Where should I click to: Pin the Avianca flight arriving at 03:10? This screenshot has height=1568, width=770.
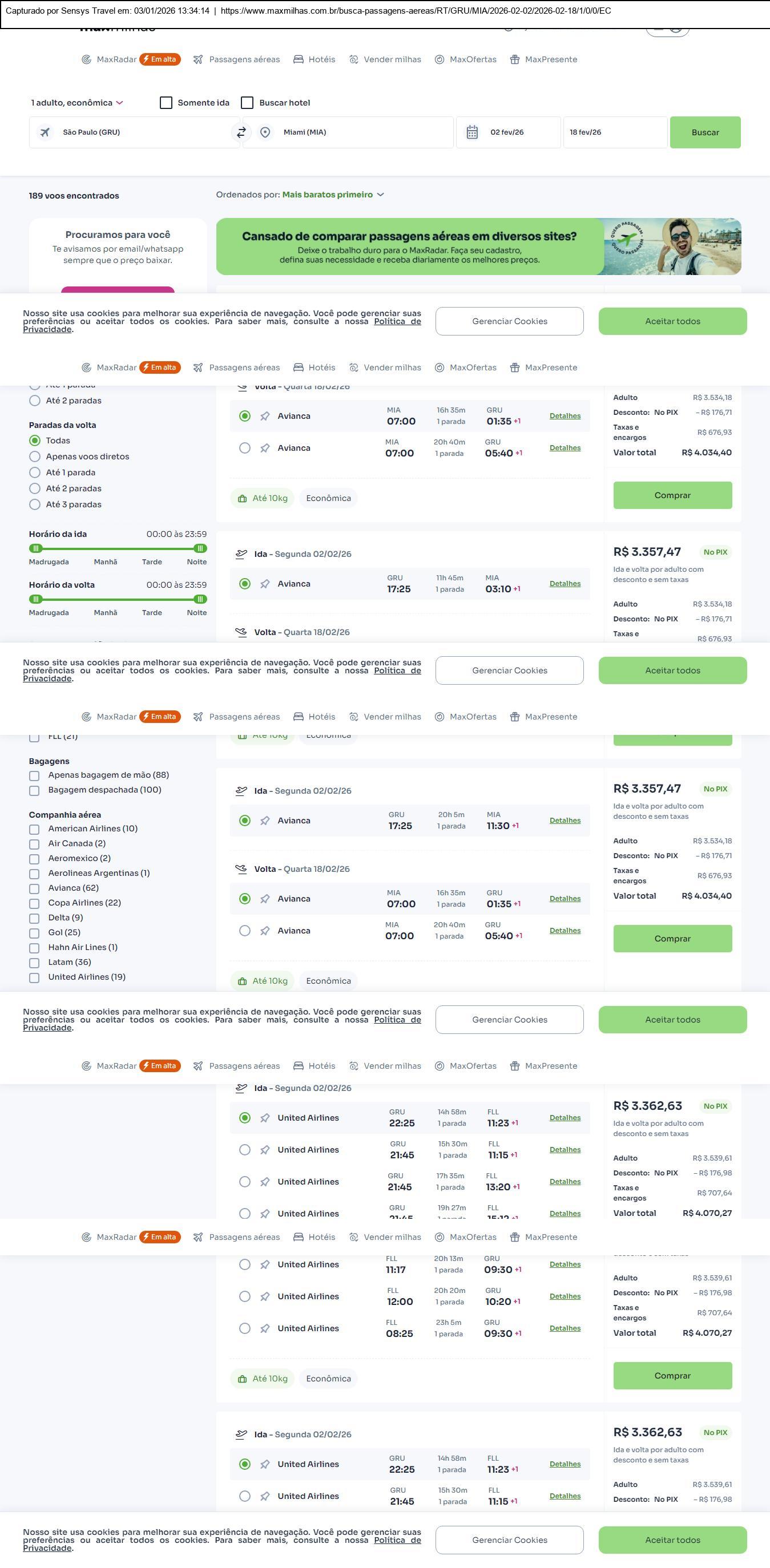pos(265,584)
